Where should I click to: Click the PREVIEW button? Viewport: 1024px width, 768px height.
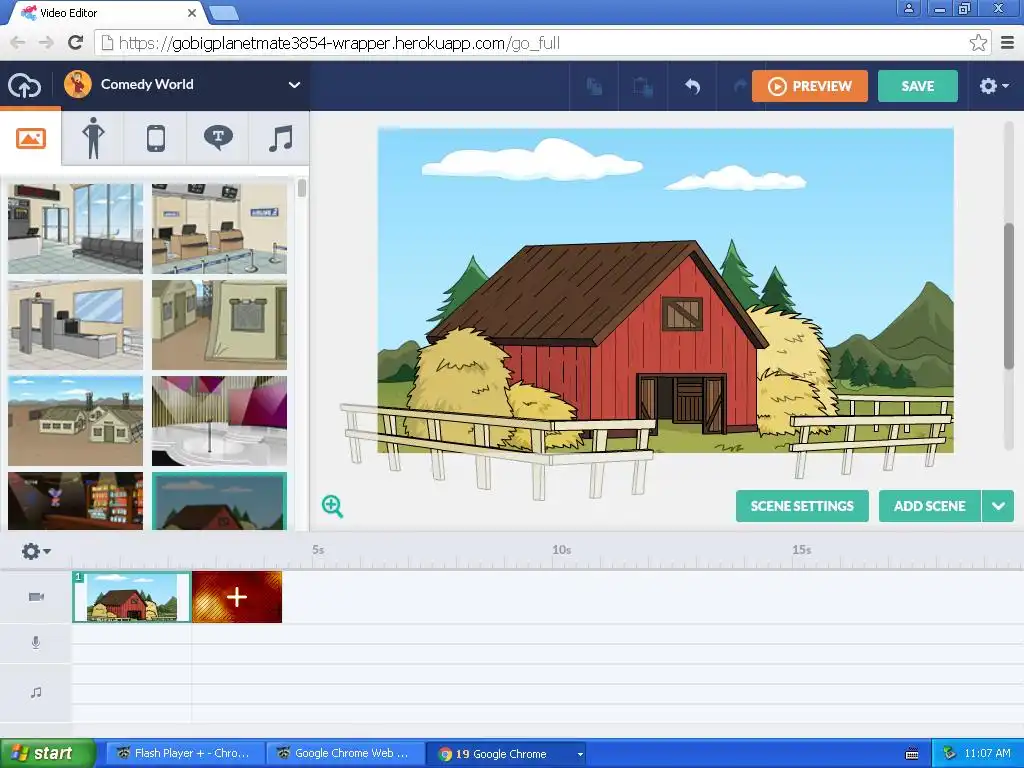(810, 86)
